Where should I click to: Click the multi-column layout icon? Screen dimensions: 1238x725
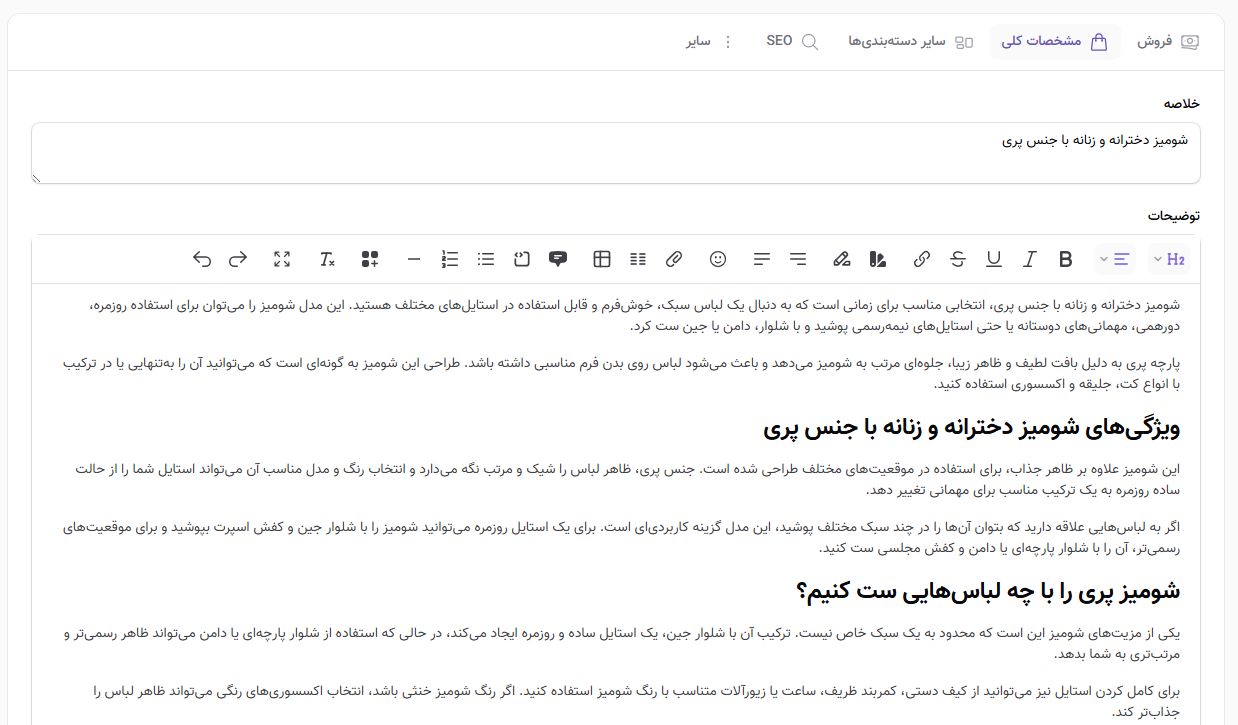tap(638, 259)
